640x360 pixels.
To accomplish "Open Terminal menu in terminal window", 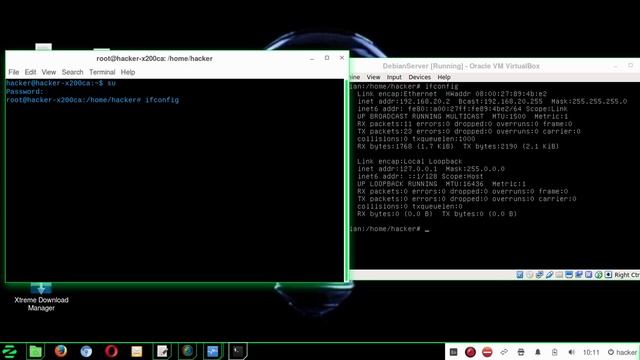I will tap(102, 72).
